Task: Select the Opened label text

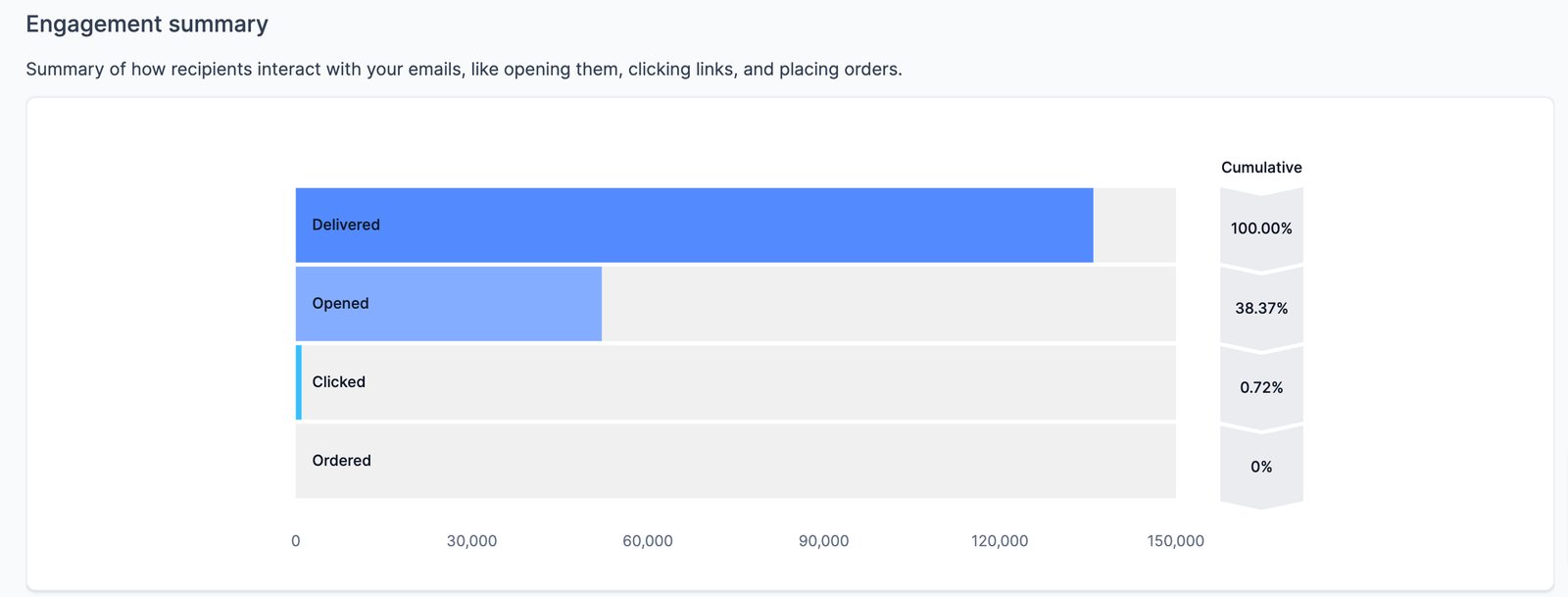Action: pyautogui.click(x=340, y=303)
